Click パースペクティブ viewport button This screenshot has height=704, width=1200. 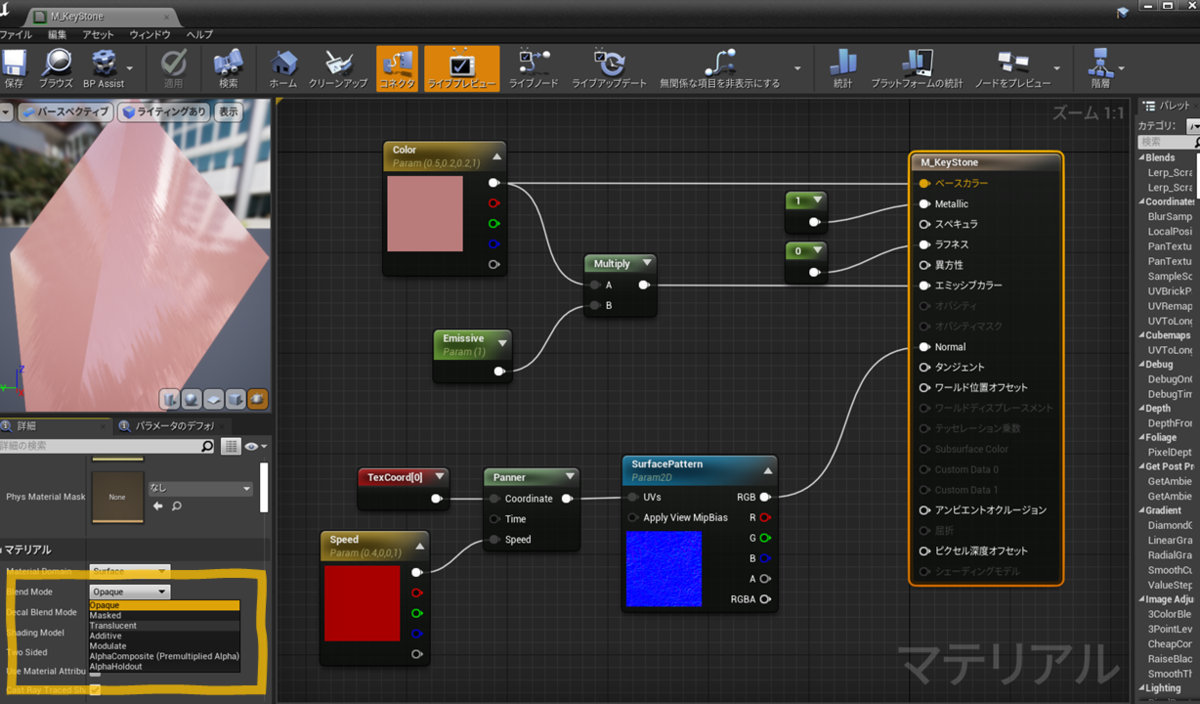pos(64,112)
